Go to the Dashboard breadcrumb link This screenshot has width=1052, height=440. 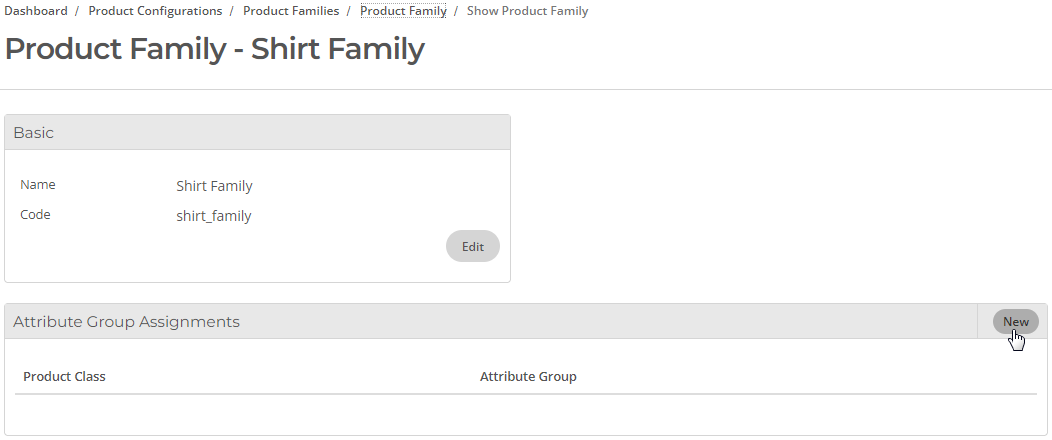36,11
